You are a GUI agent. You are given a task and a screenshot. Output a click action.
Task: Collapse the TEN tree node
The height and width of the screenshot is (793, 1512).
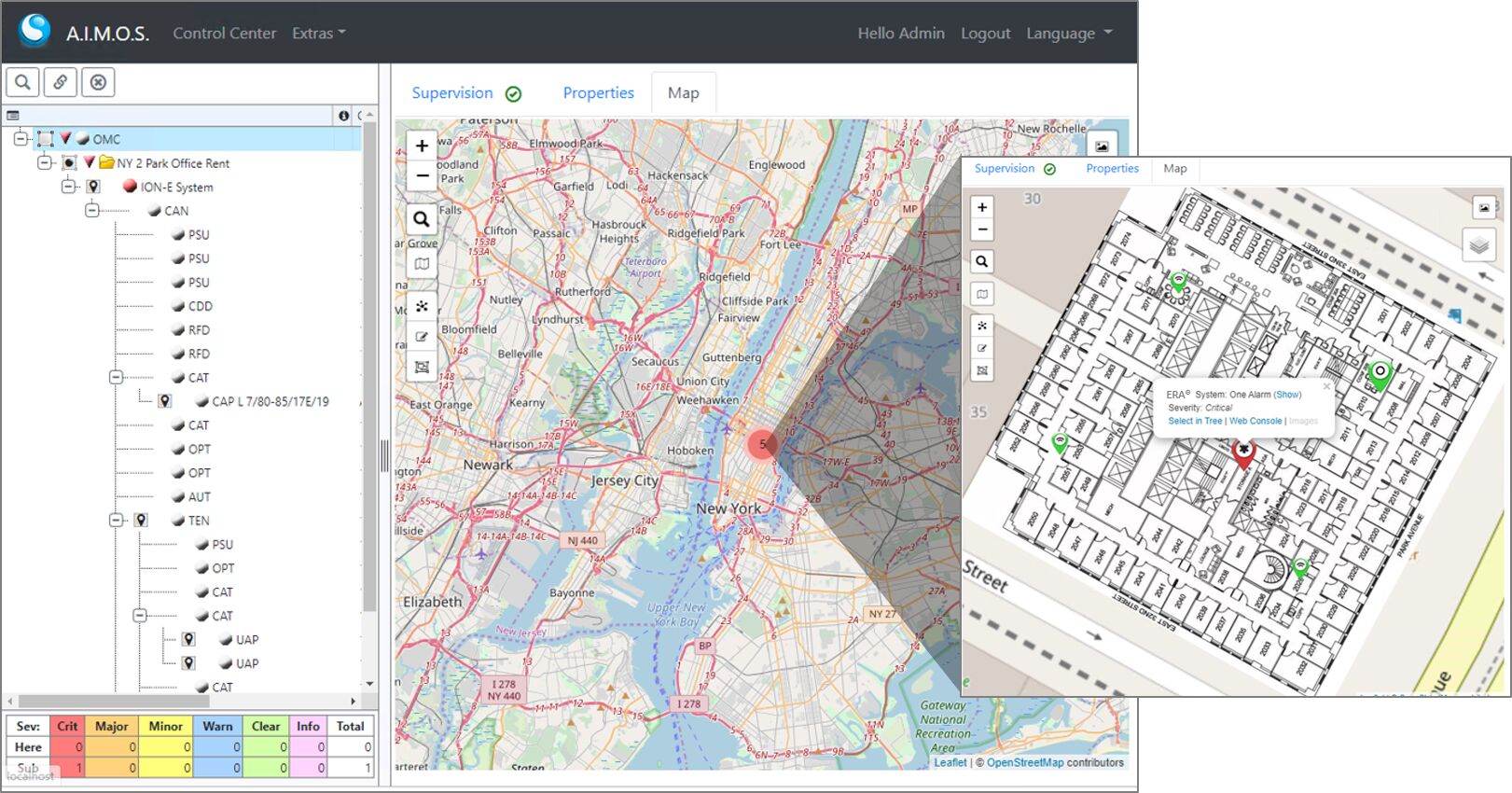click(x=116, y=520)
